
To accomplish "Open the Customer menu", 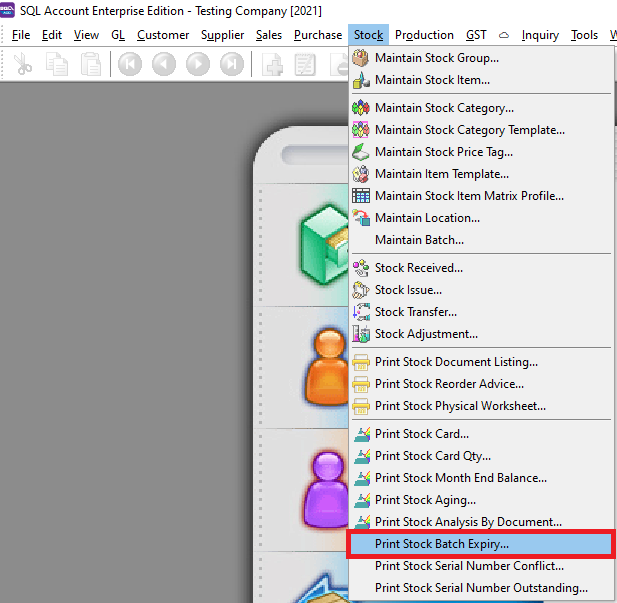I will tap(163, 35).
